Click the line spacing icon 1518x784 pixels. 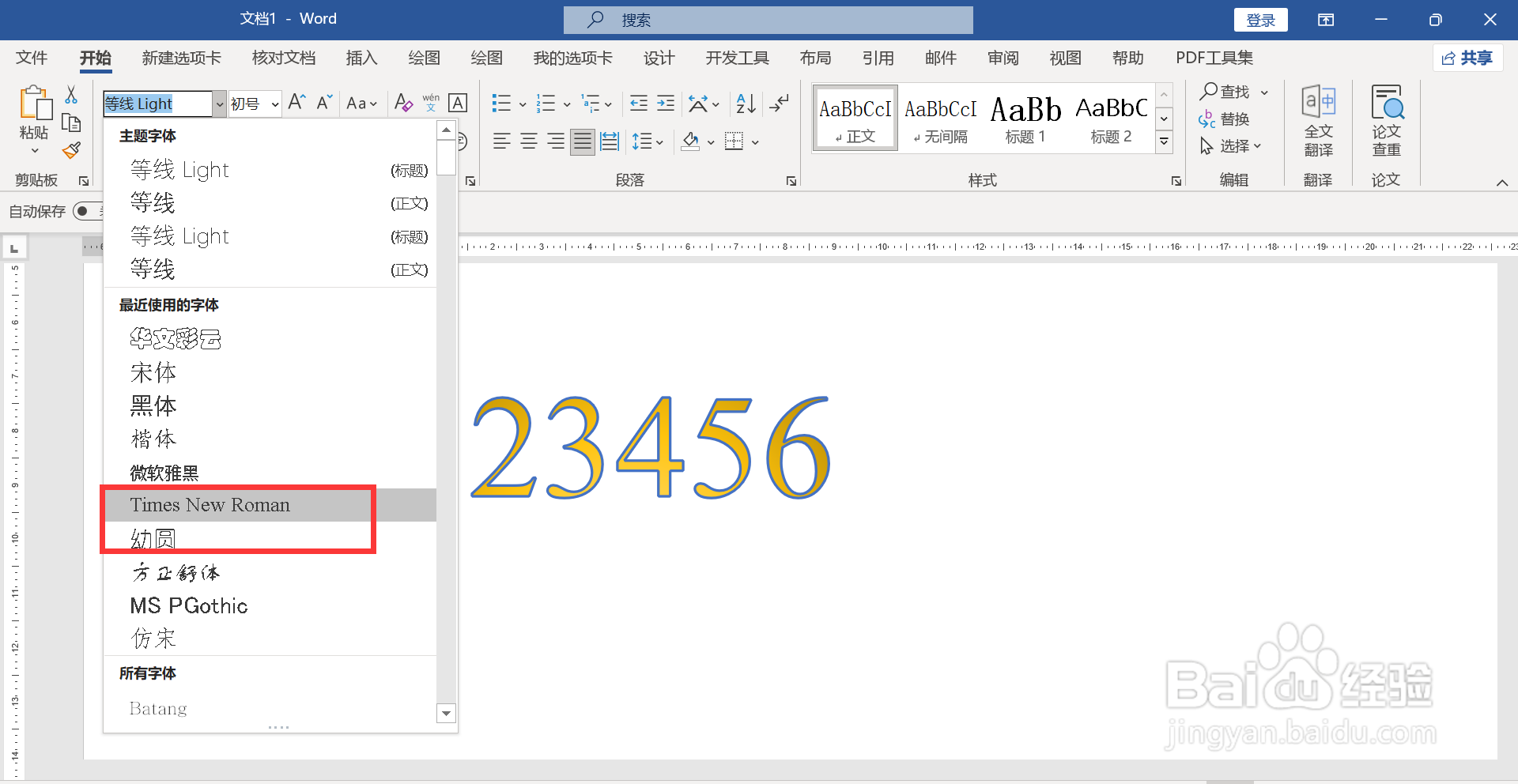pyautogui.click(x=641, y=141)
